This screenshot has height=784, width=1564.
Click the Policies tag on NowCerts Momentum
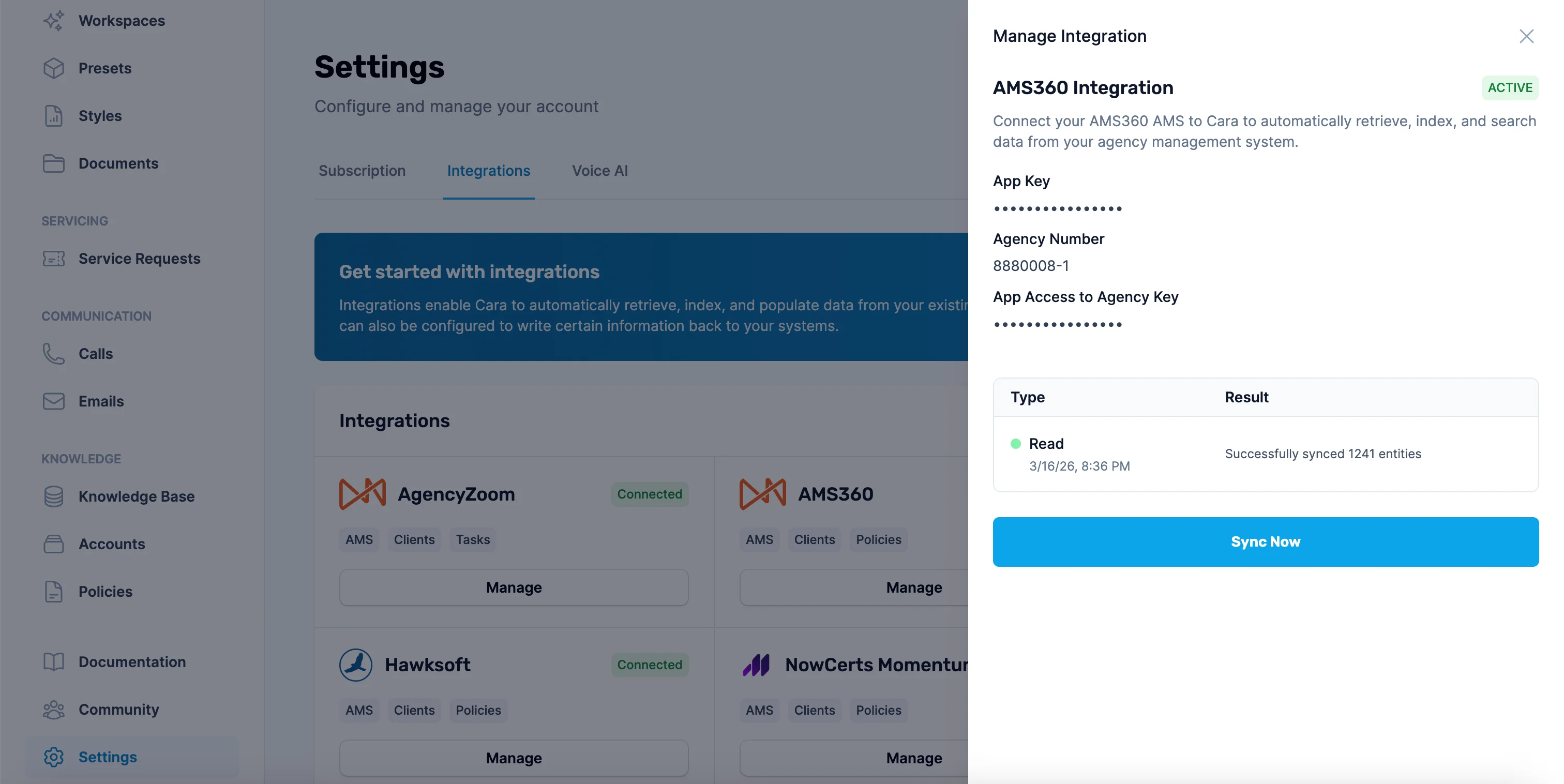coord(878,710)
